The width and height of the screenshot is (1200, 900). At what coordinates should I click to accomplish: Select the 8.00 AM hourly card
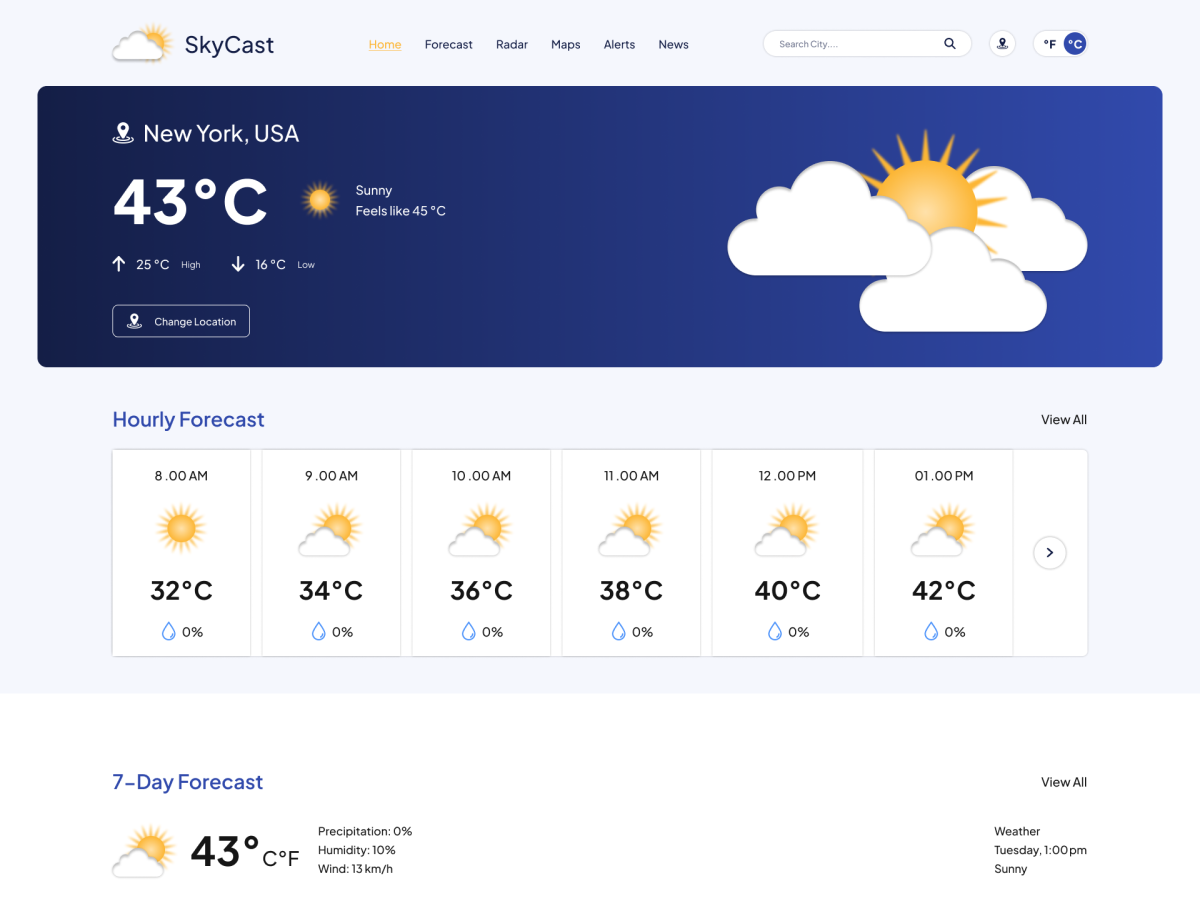click(x=181, y=553)
